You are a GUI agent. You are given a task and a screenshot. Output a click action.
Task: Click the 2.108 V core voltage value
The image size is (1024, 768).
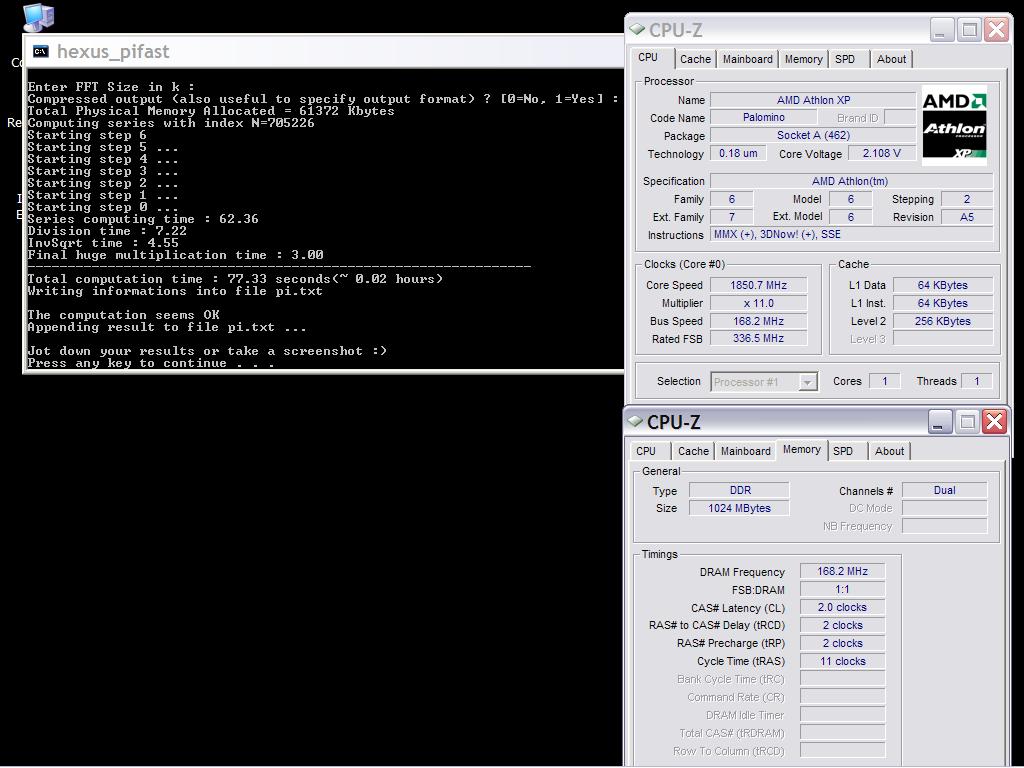[882, 153]
